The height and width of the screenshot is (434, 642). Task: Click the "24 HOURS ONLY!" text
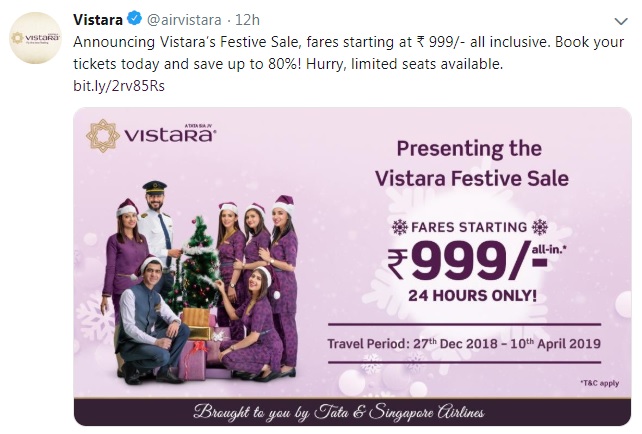470,297
